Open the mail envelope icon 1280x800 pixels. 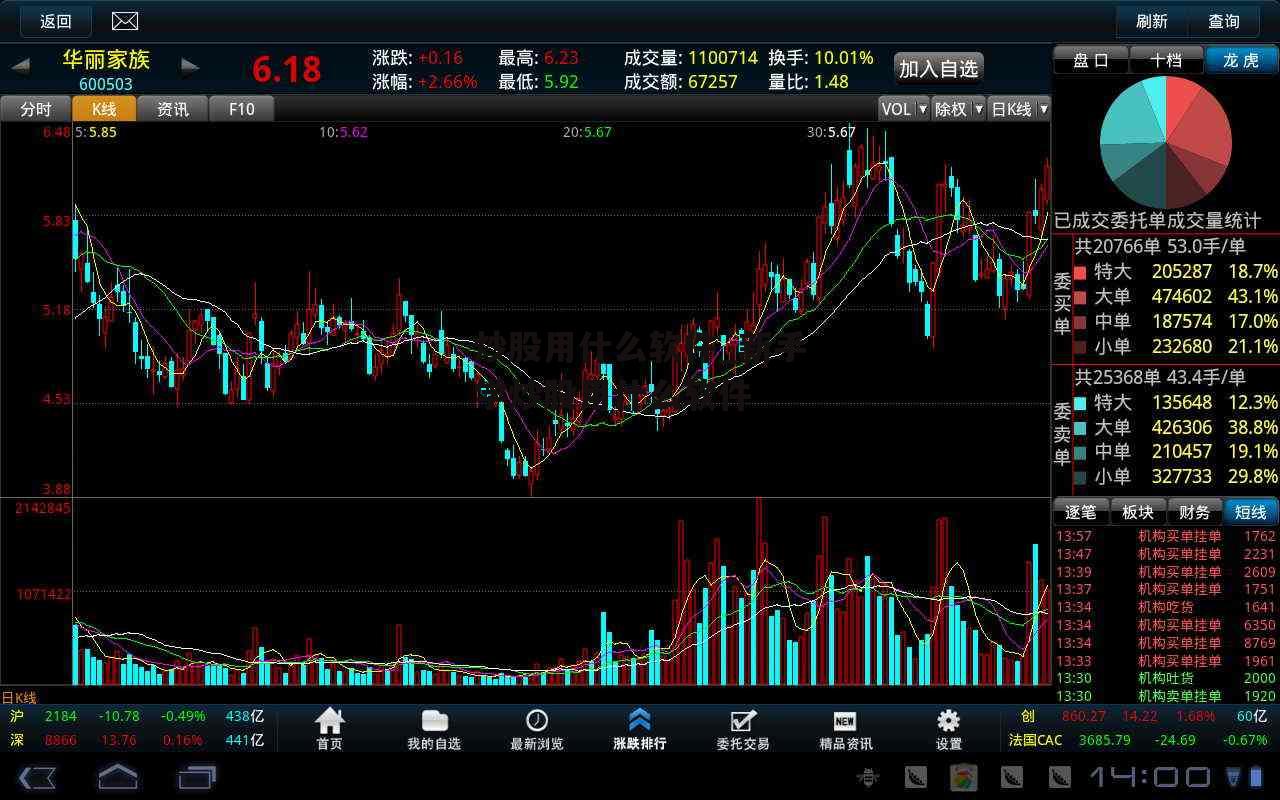point(125,21)
